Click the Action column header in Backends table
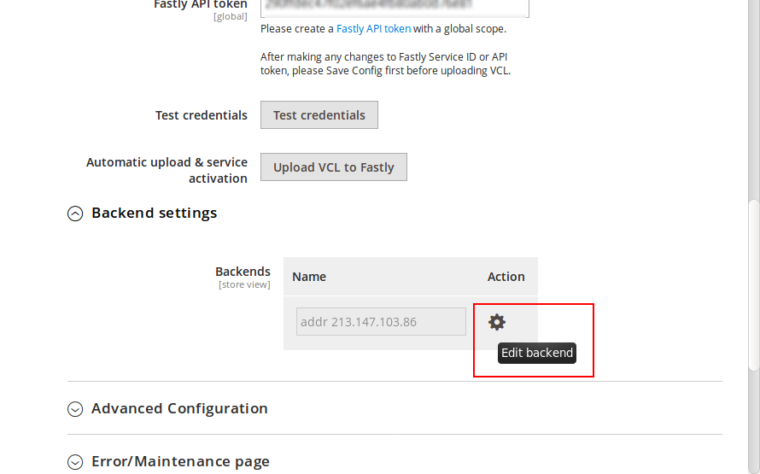This screenshot has width=760, height=474. 505,277
